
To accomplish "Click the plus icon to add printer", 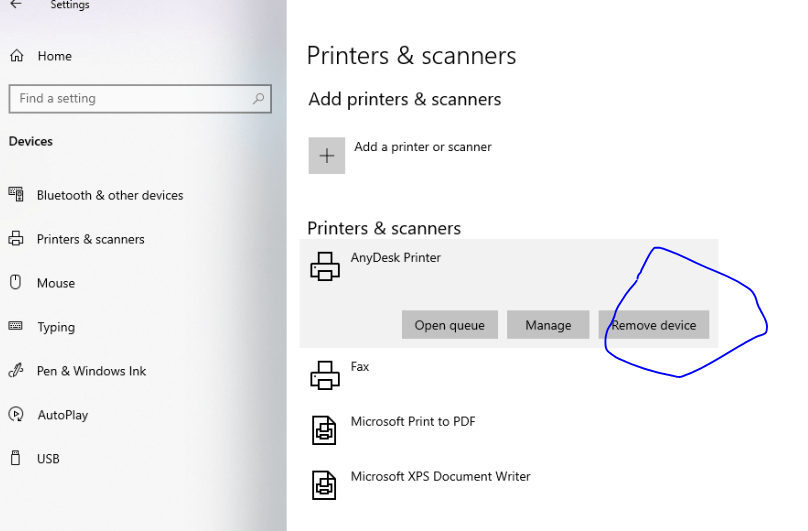I will 327,156.
